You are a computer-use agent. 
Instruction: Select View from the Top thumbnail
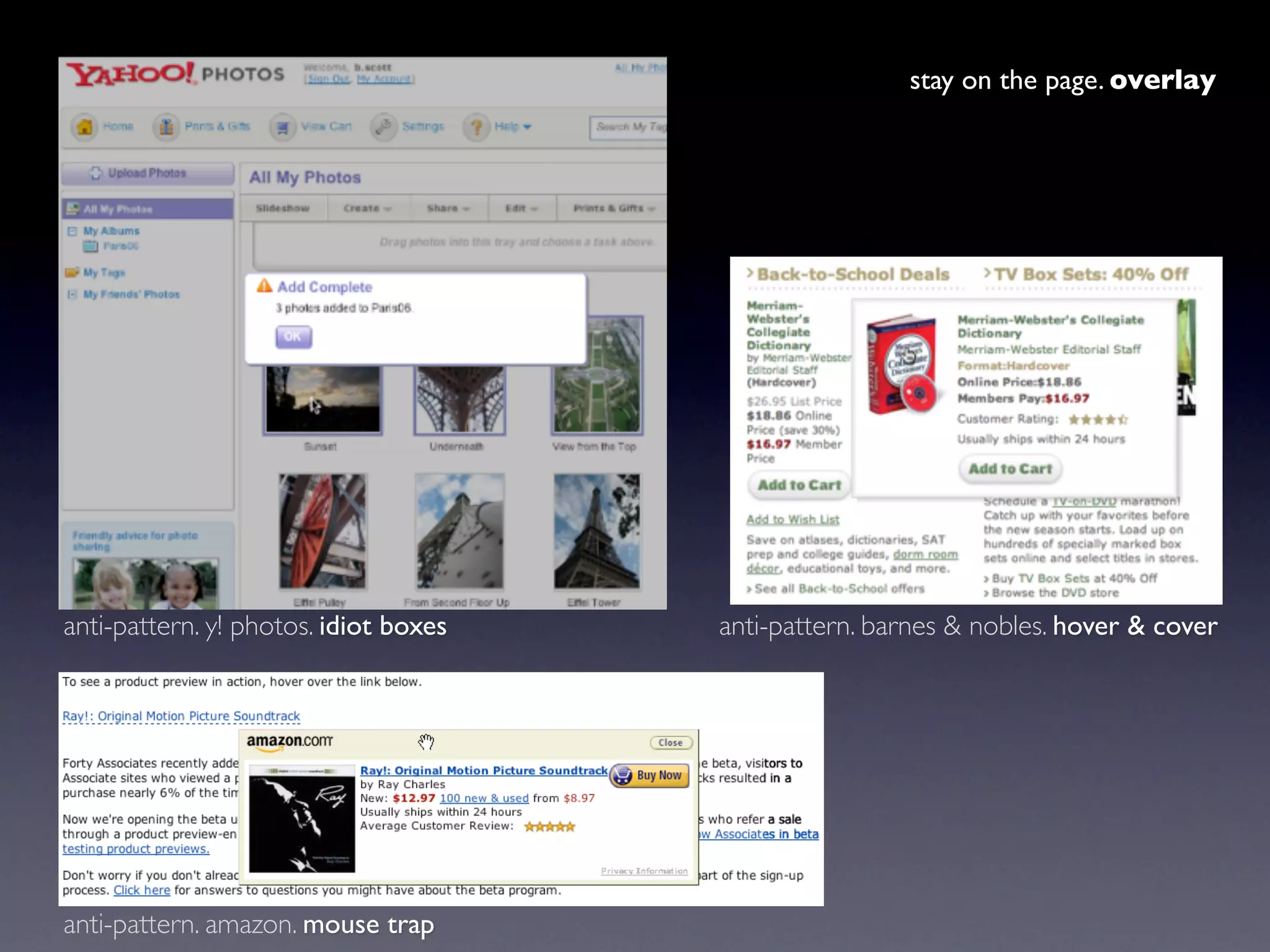click(x=597, y=375)
